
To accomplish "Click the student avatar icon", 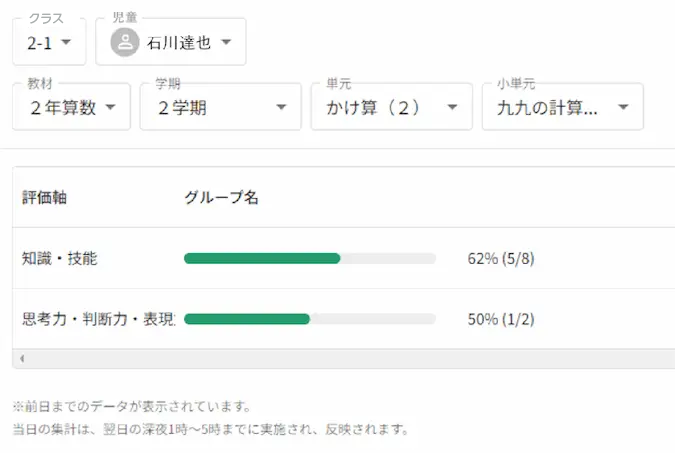I will [x=125, y=42].
